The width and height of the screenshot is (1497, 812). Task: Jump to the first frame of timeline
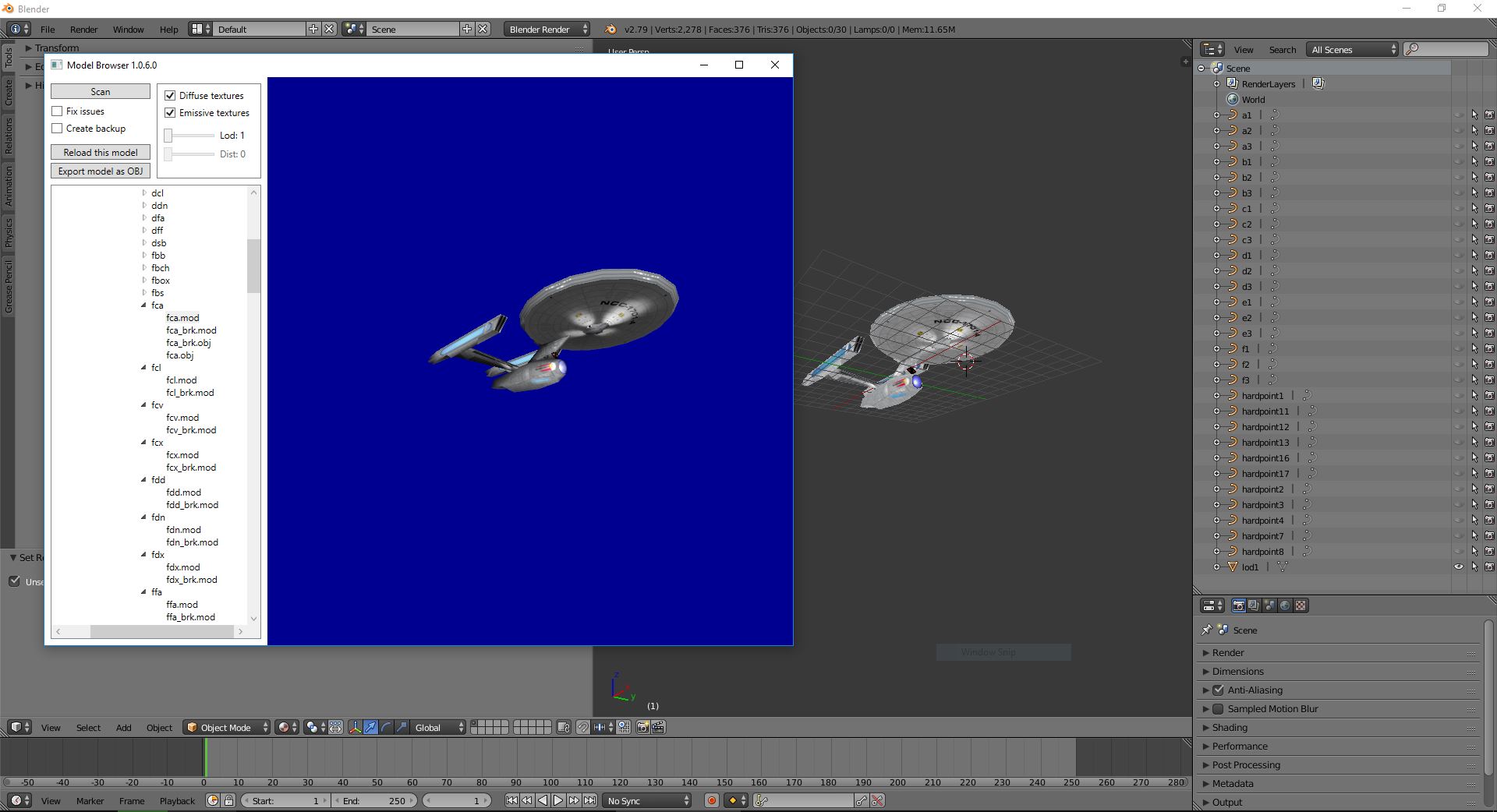[x=511, y=800]
